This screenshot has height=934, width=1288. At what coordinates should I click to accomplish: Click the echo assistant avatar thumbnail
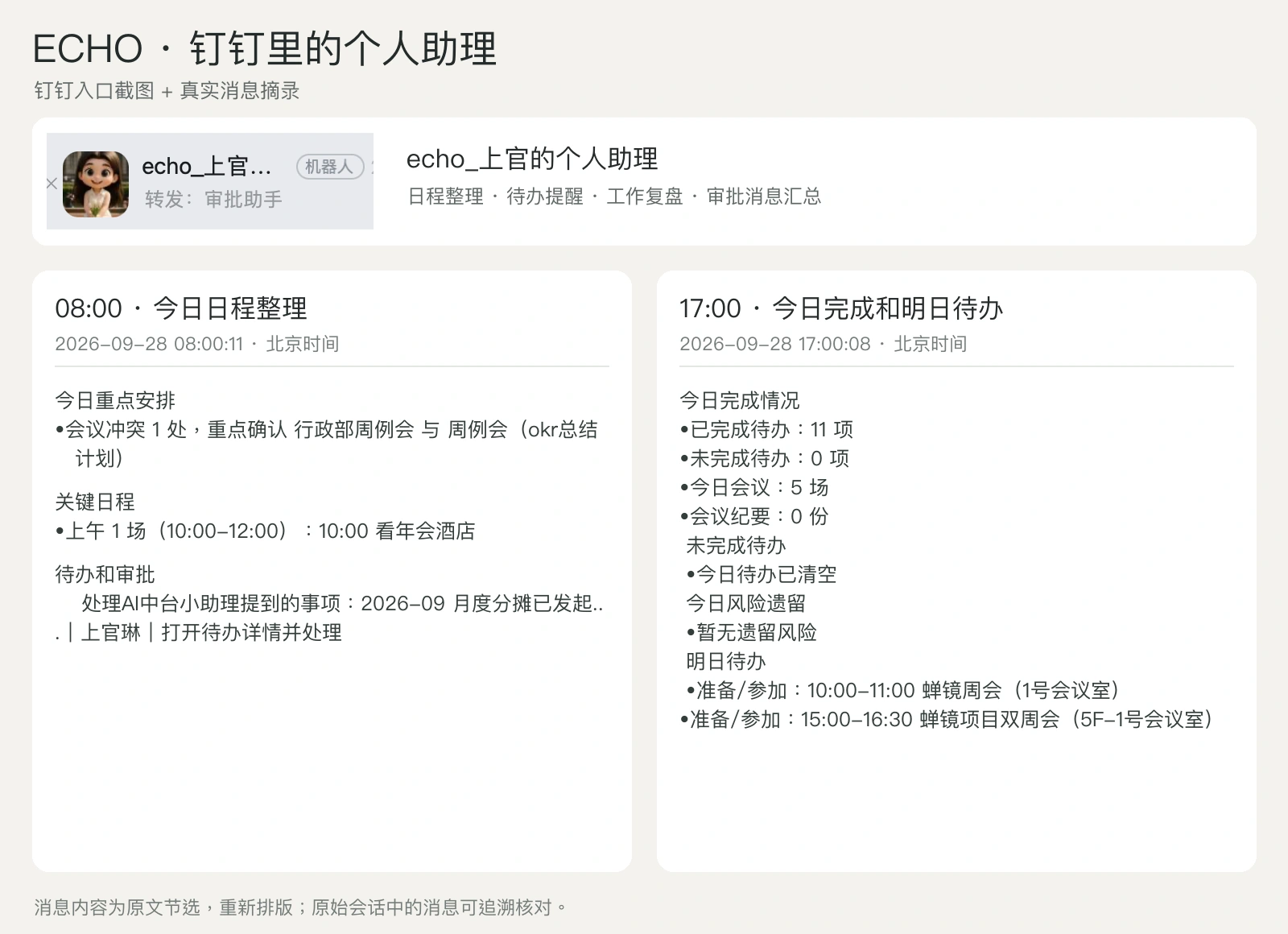[96, 184]
